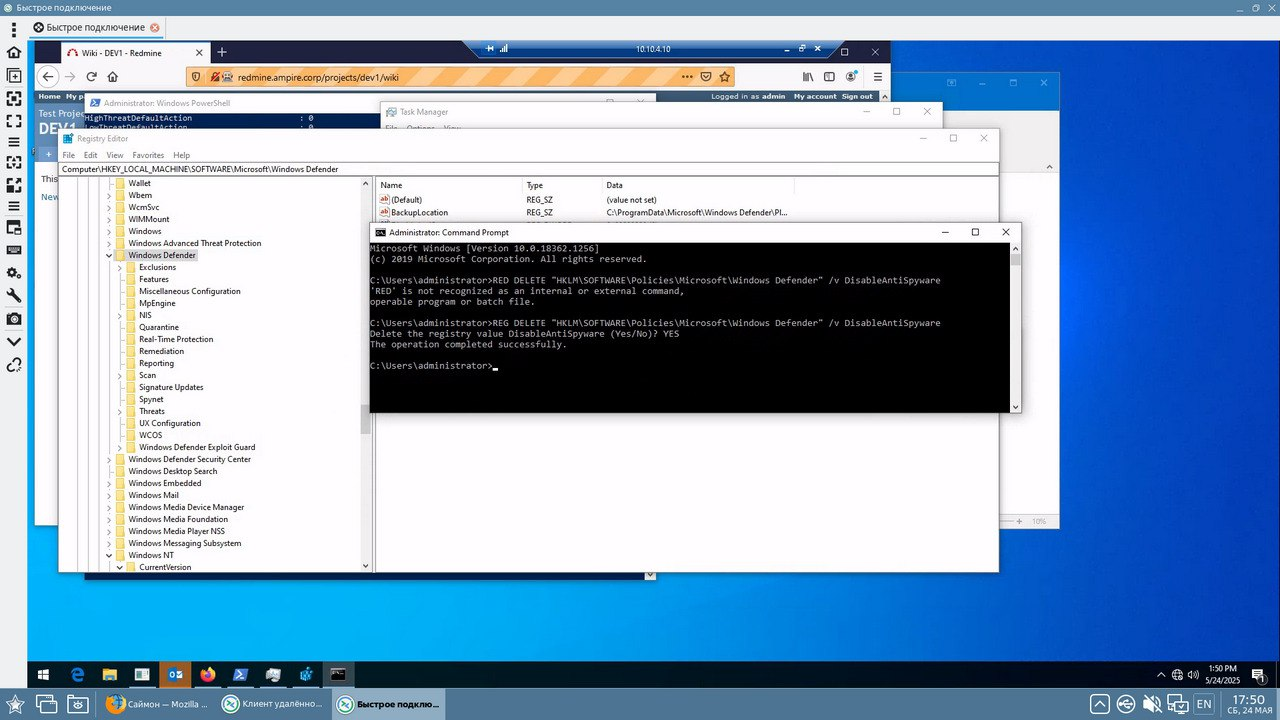
Task: Toggle Firefox sidebar view icon
Action: coord(830,76)
